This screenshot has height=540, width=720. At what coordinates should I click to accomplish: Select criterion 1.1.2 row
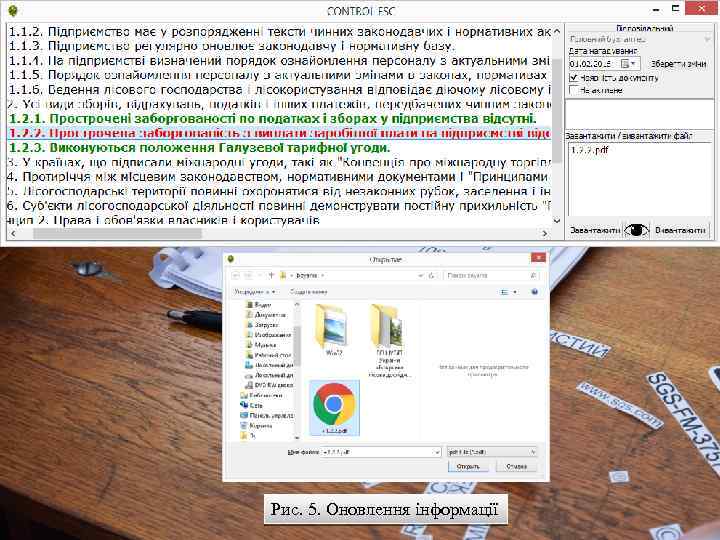[279, 32]
